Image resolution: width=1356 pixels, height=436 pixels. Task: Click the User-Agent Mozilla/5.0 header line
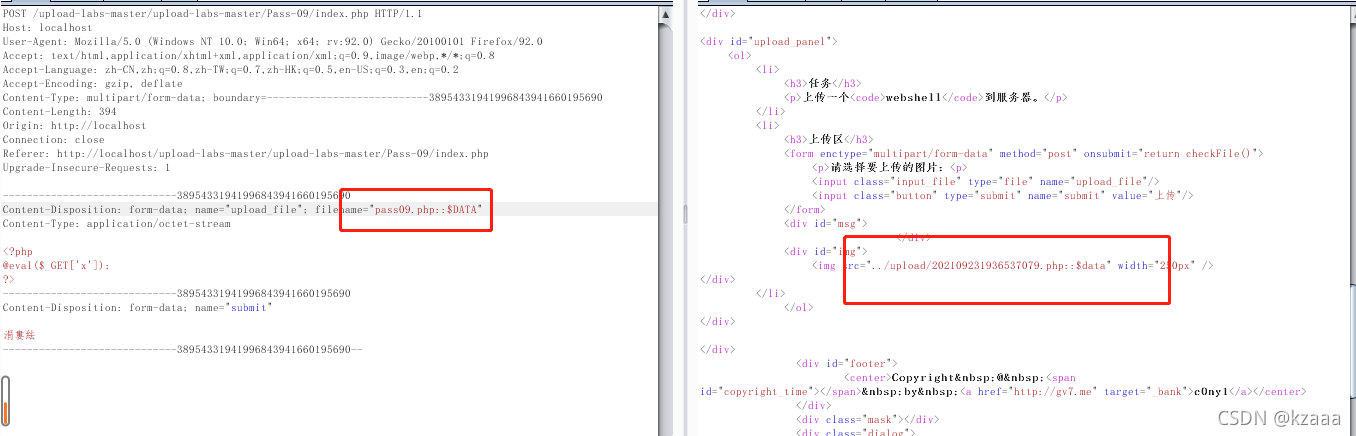tap(272, 42)
